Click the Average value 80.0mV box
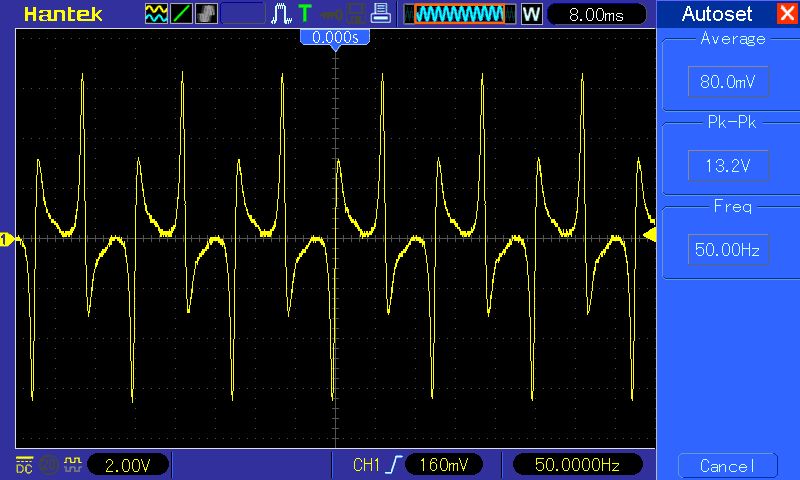This screenshot has height=480, width=800. (x=728, y=81)
